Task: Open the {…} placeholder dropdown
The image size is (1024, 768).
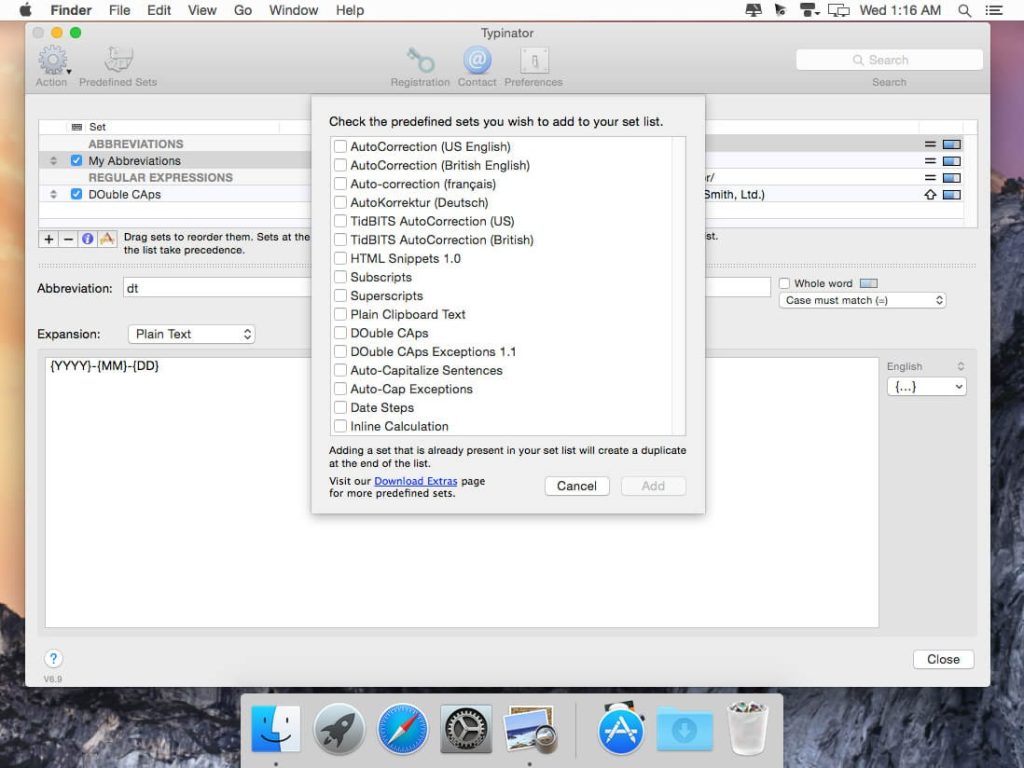Action: 927,387
